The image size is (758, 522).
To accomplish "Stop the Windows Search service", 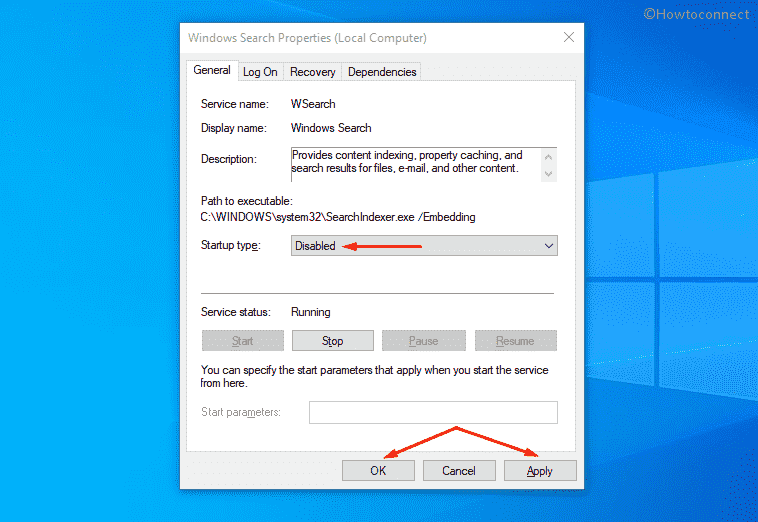I will [333, 341].
